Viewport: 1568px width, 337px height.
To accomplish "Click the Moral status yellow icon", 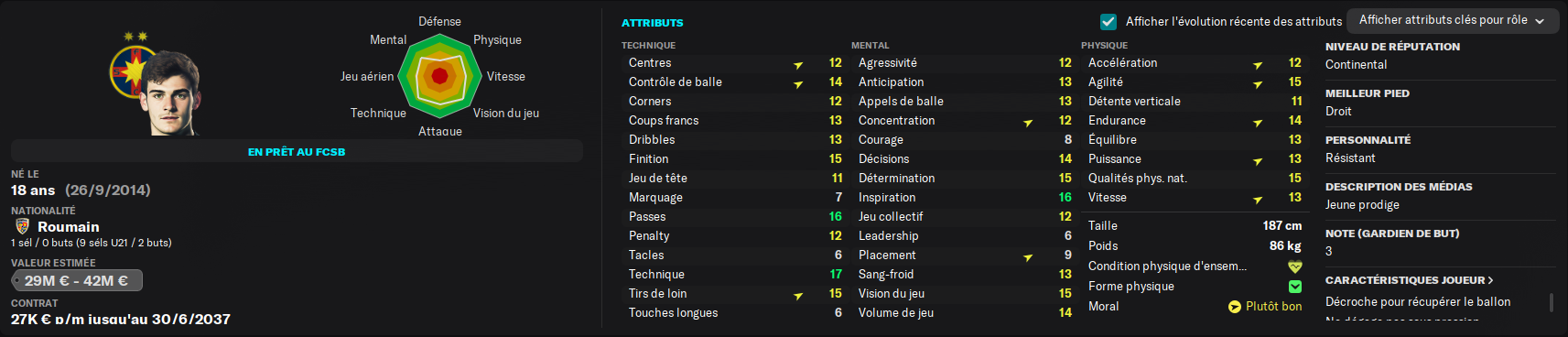I will pyautogui.click(x=1235, y=307).
